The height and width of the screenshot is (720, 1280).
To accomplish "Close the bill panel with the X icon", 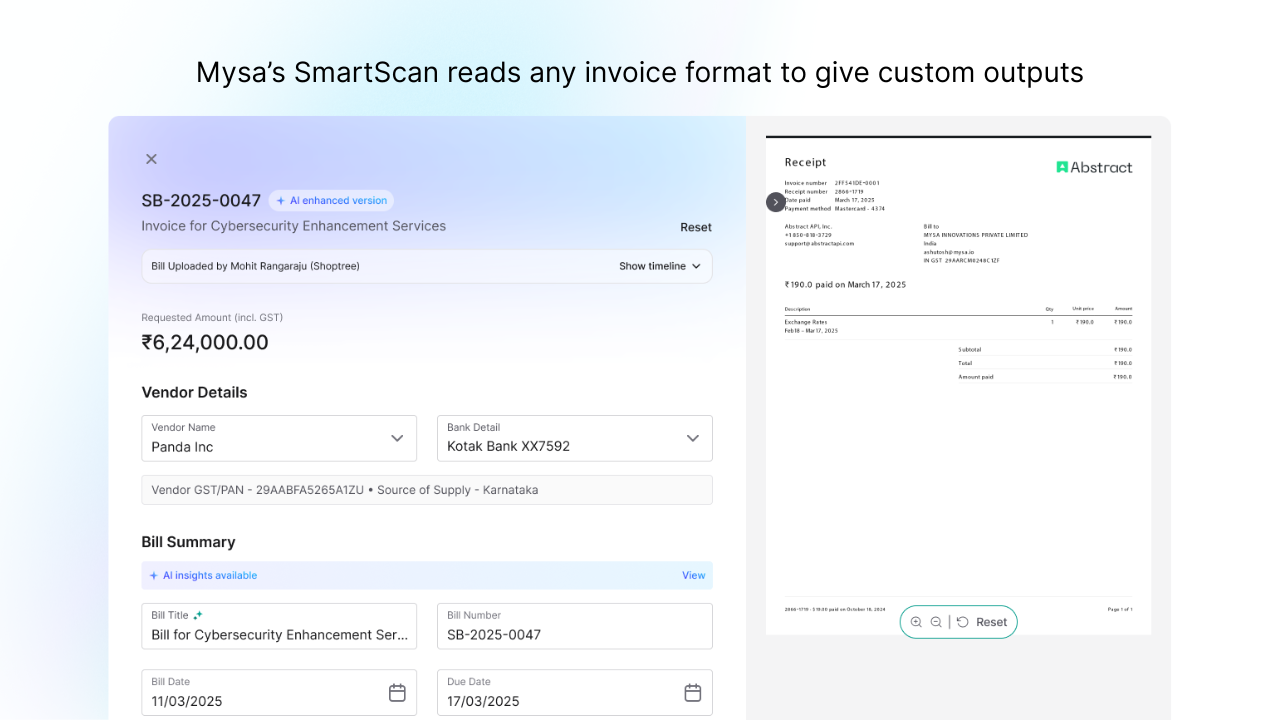I will click(x=151, y=159).
